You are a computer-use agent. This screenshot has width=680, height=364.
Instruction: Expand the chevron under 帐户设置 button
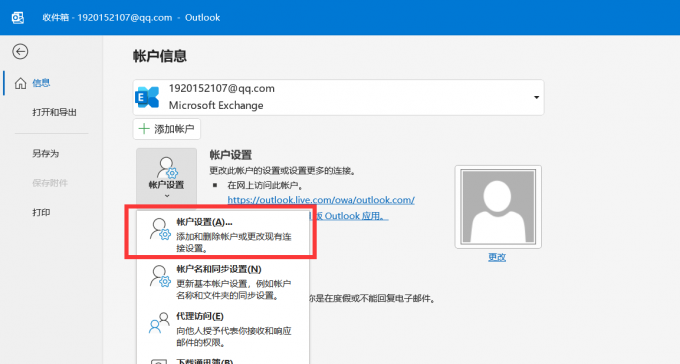167,196
